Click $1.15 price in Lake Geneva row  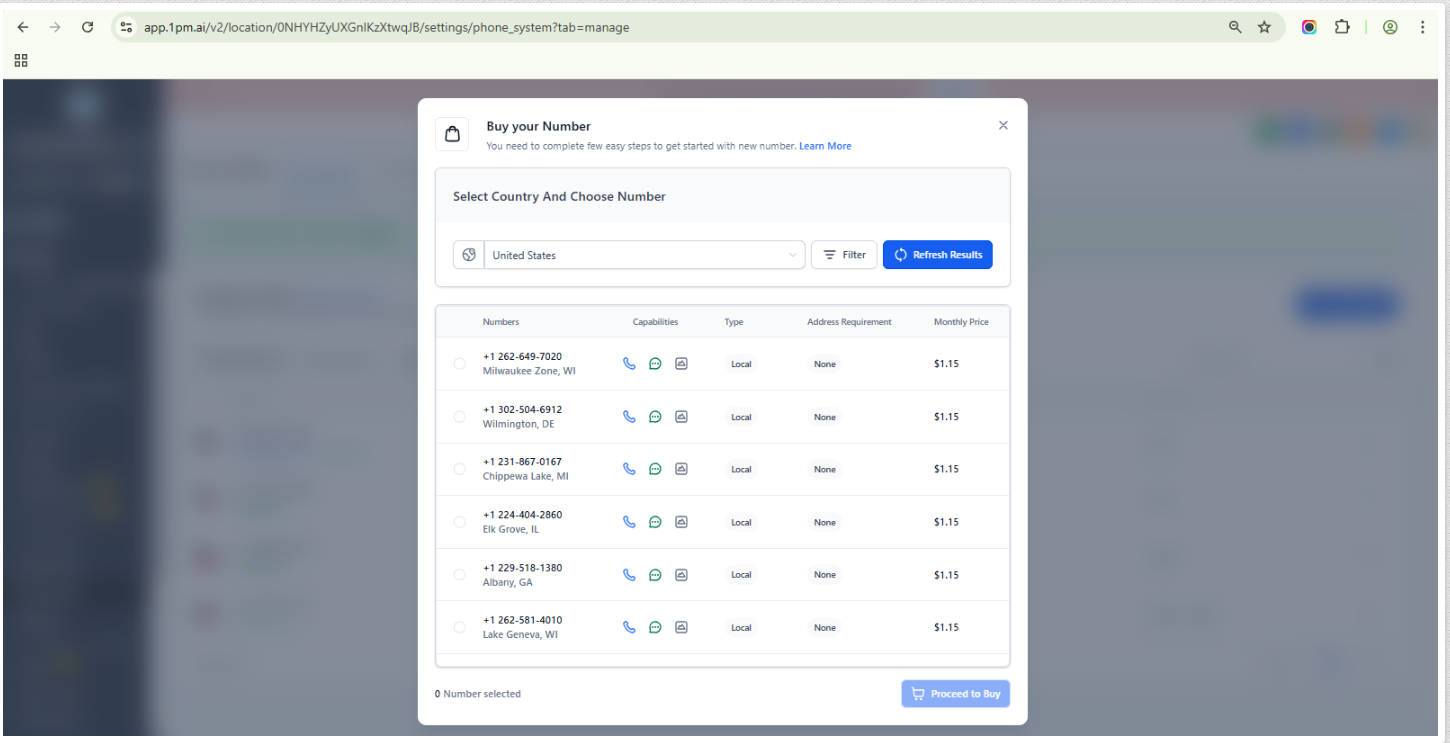pos(946,628)
